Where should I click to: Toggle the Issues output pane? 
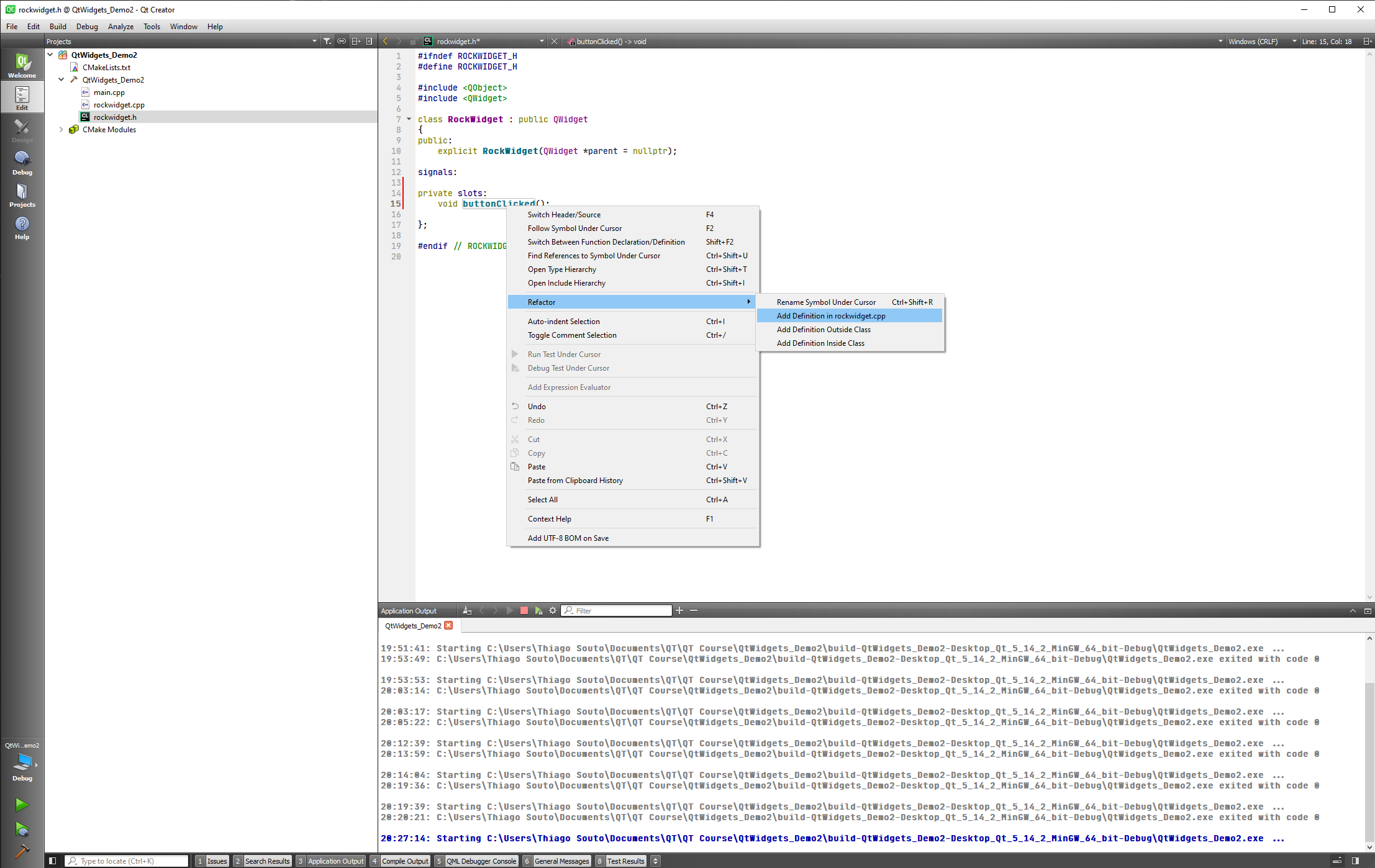pos(212,861)
